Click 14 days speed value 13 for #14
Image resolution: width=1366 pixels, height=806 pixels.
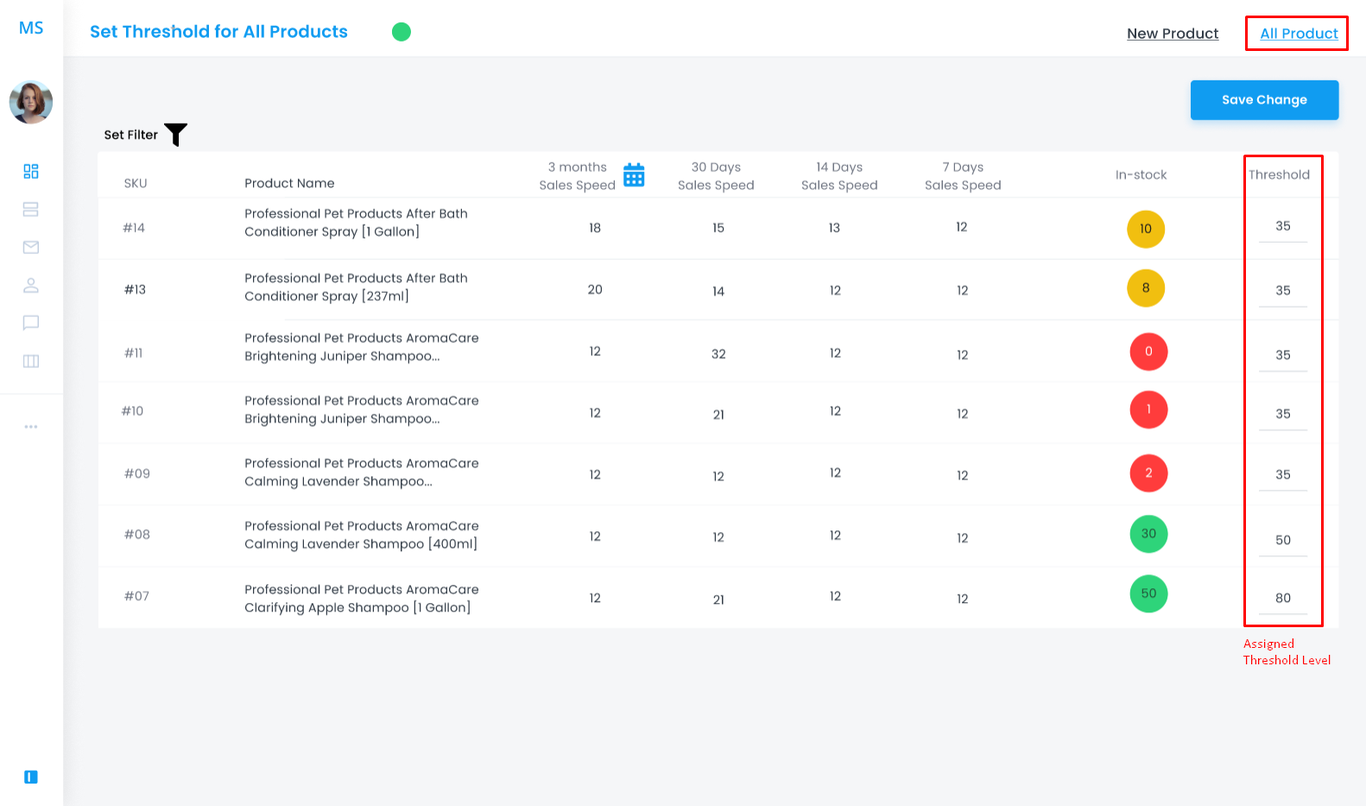tap(834, 228)
